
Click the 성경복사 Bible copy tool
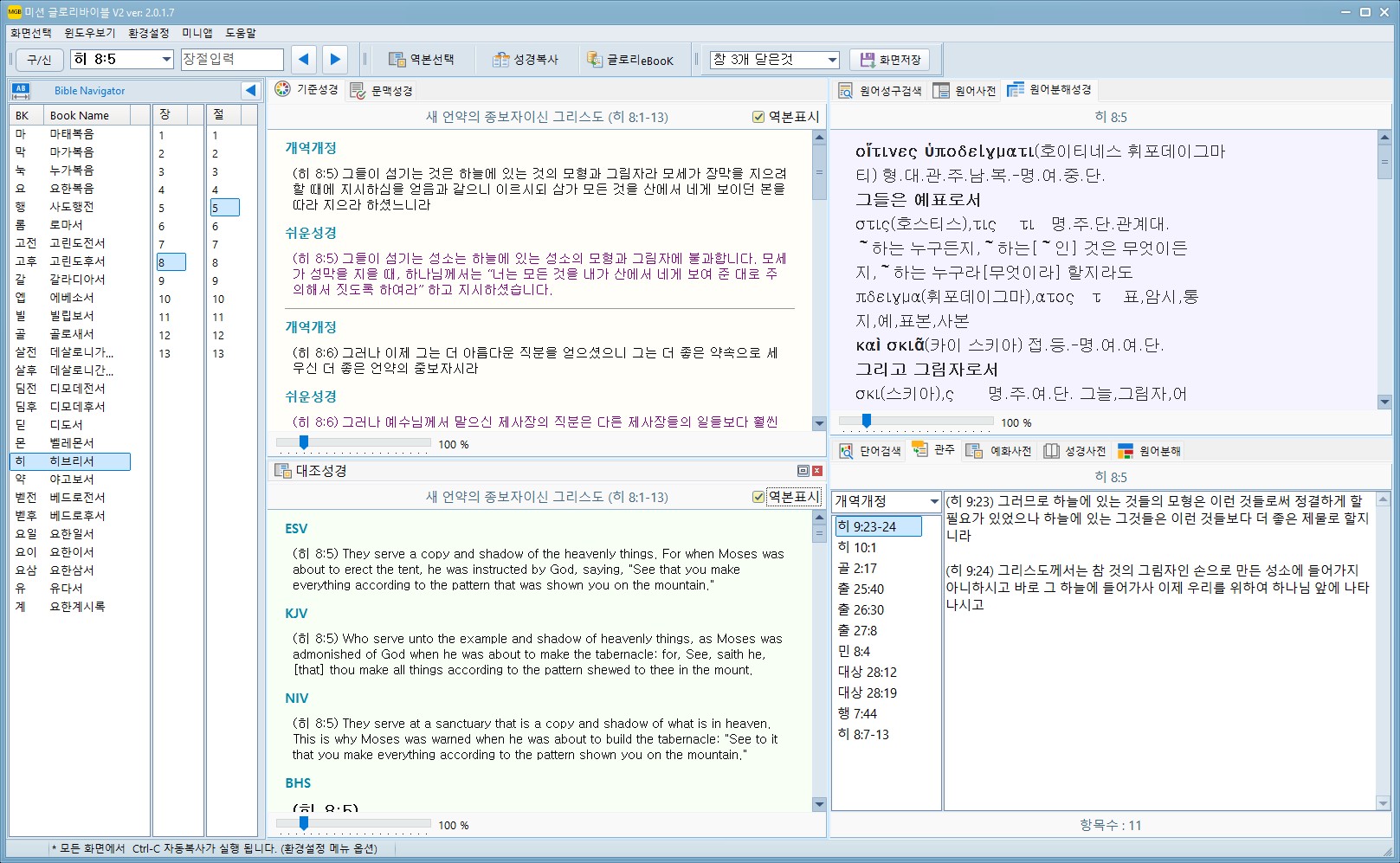[526, 59]
